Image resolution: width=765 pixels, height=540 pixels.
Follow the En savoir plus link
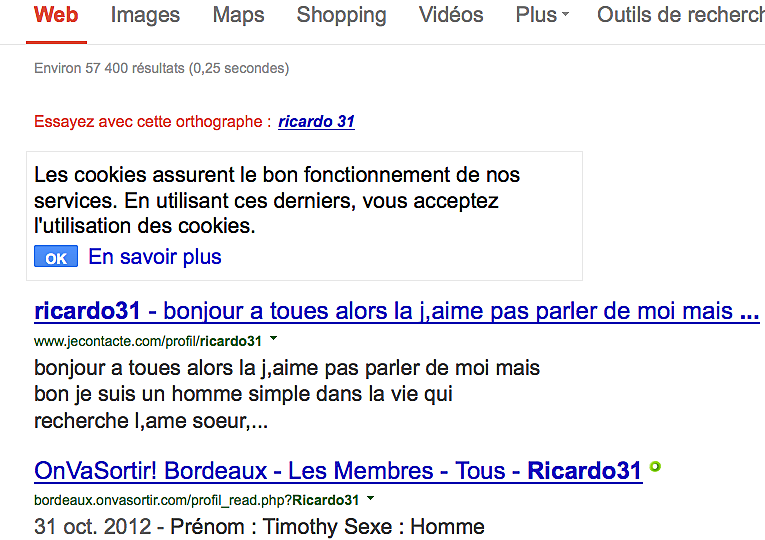click(x=155, y=257)
